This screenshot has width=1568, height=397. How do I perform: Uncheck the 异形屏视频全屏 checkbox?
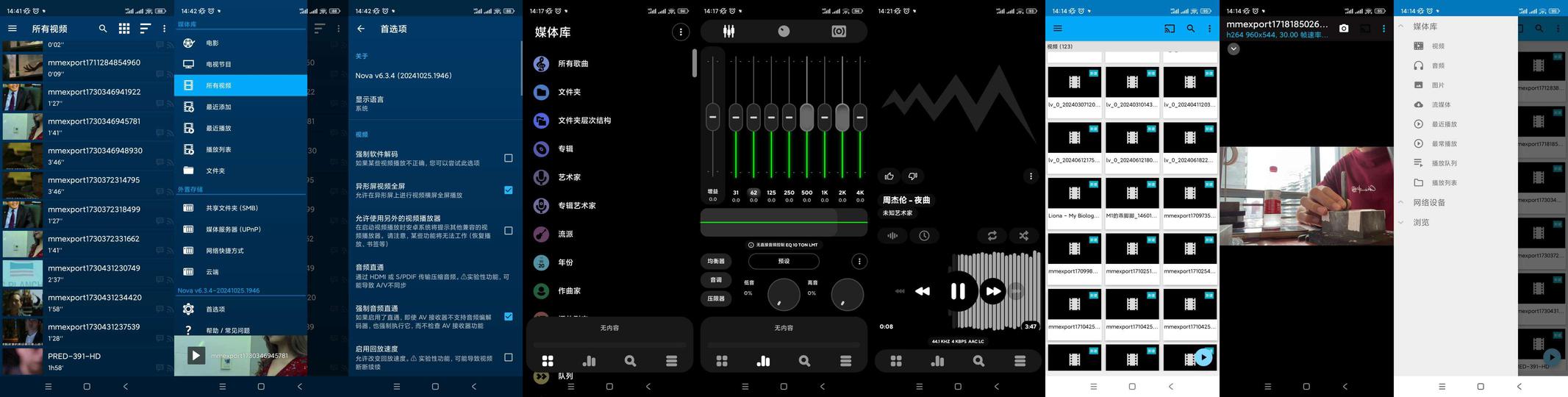pos(508,190)
